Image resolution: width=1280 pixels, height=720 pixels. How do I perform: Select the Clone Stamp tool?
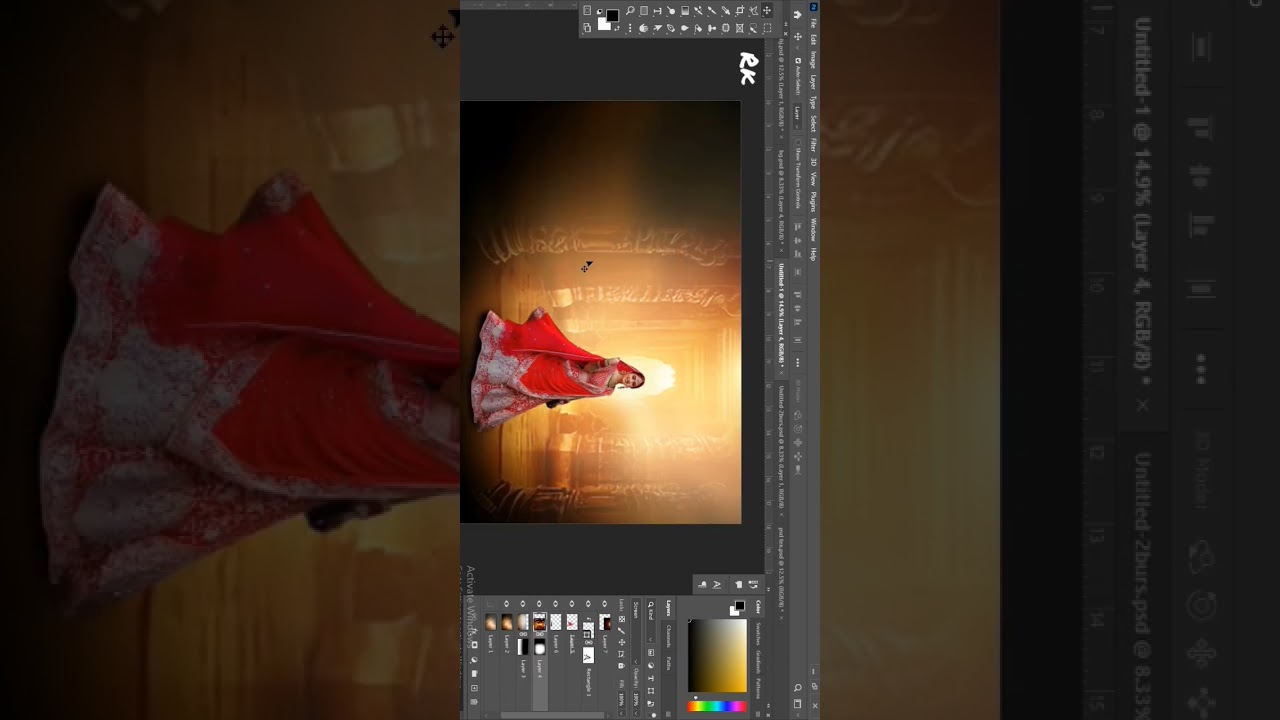click(712, 28)
